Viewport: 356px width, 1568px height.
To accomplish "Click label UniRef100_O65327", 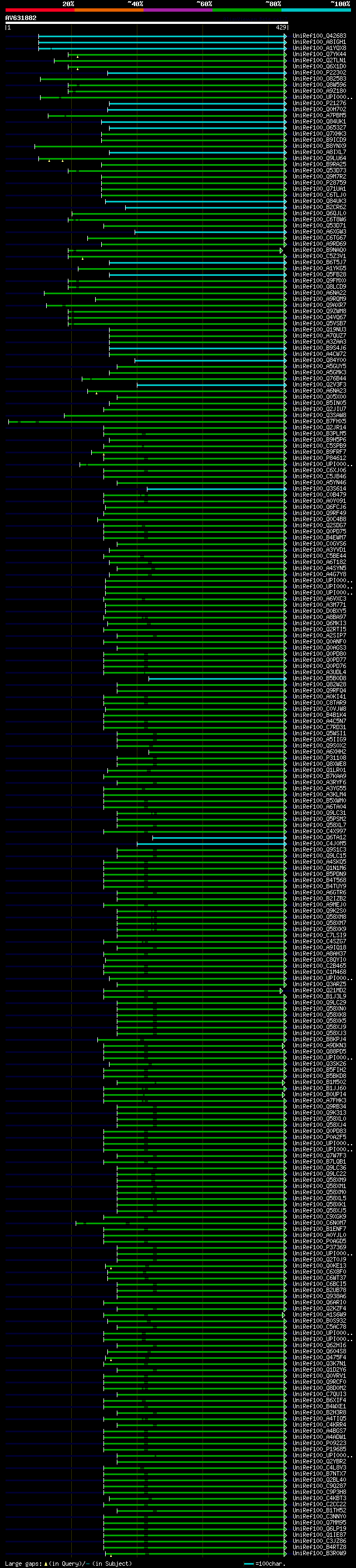I will (x=319, y=128).
